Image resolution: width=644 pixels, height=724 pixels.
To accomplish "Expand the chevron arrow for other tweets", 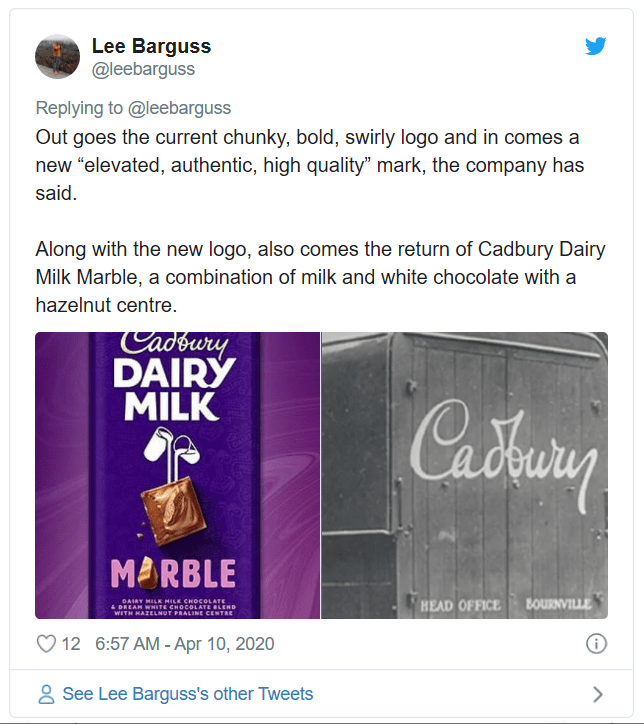I will [597, 694].
